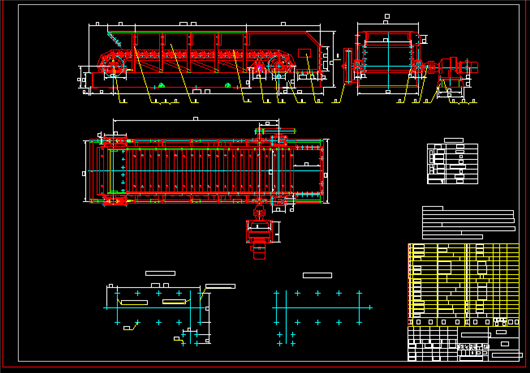Select the right foundation bolt layout drawing
Viewport: 530px width, 373px height.
tap(322, 318)
